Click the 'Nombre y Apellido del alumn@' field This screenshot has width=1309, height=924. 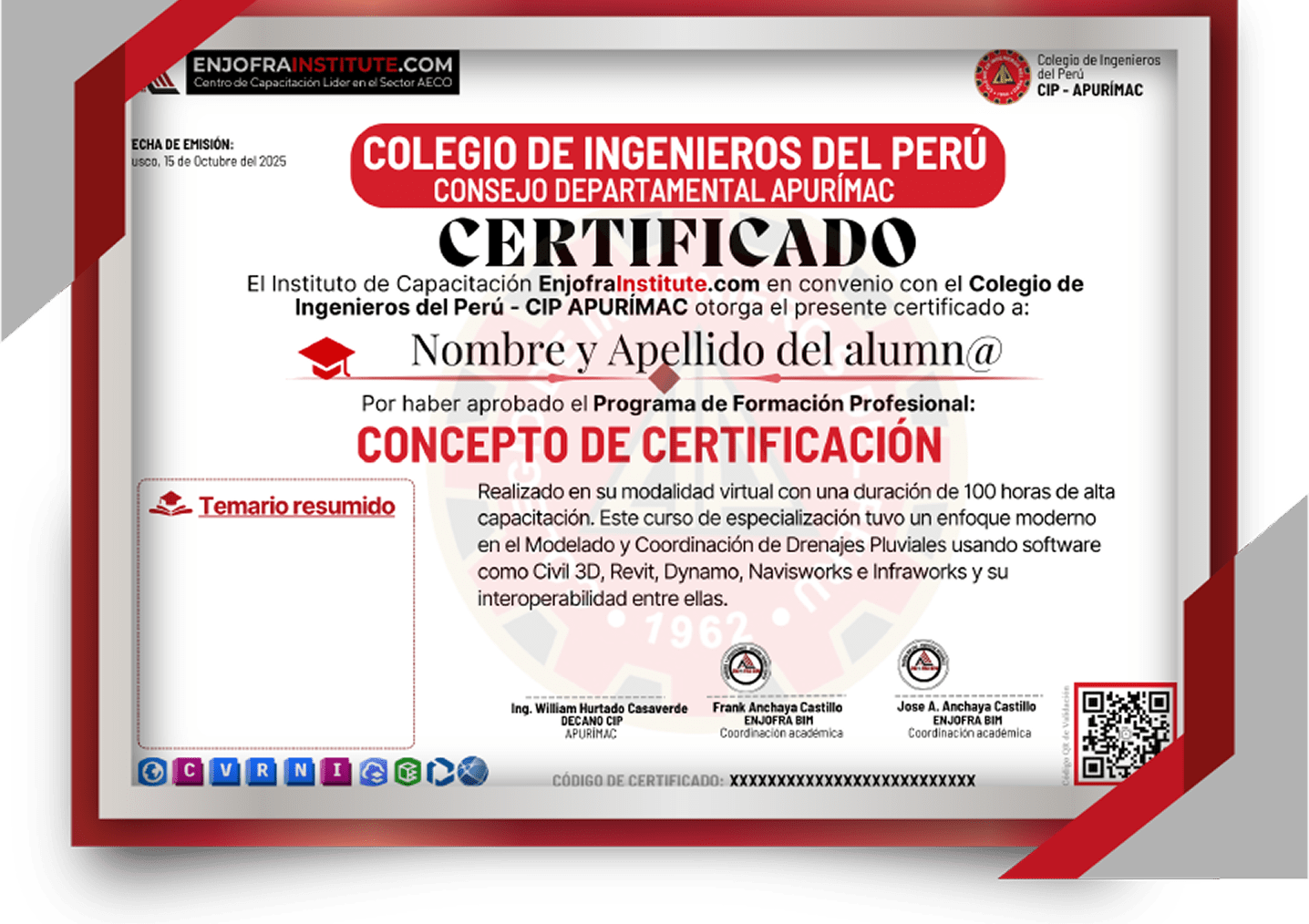click(x=706, y=350)
